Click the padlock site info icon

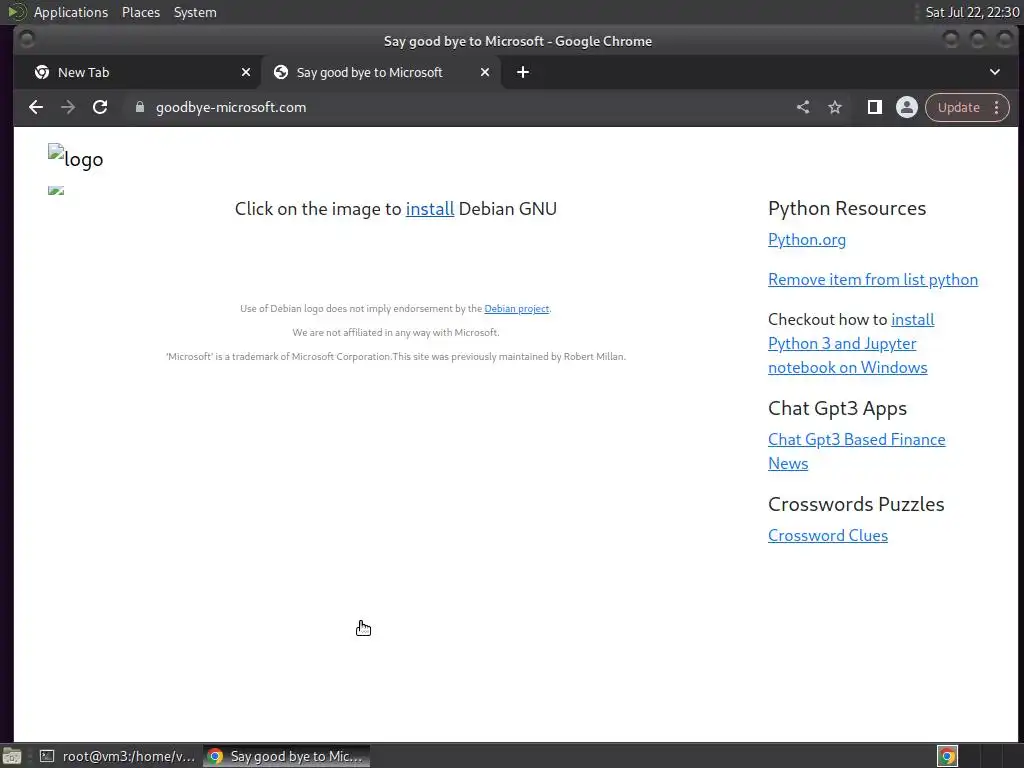[139, 107]
